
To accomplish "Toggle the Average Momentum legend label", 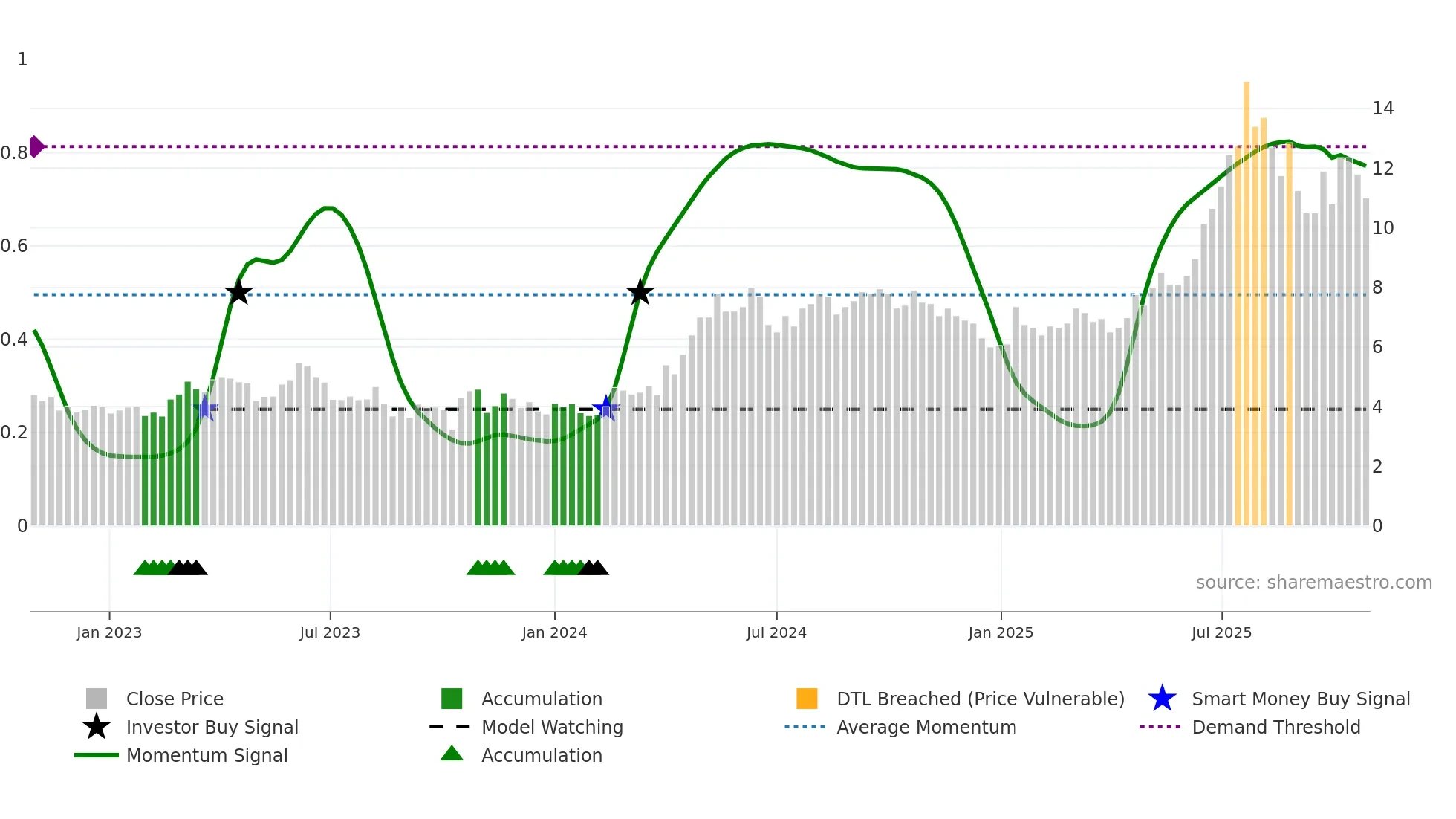I will (x=926, y=727).
